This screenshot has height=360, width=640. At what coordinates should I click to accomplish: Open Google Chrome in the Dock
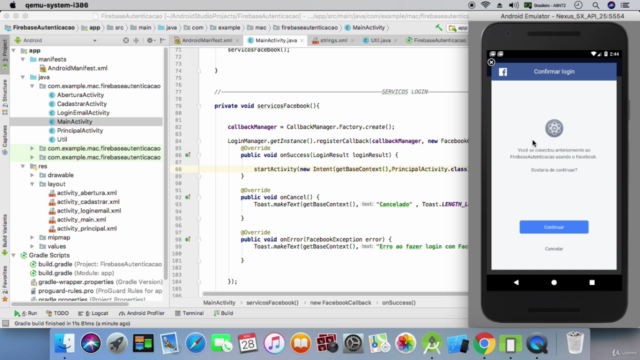pos(484,343)
